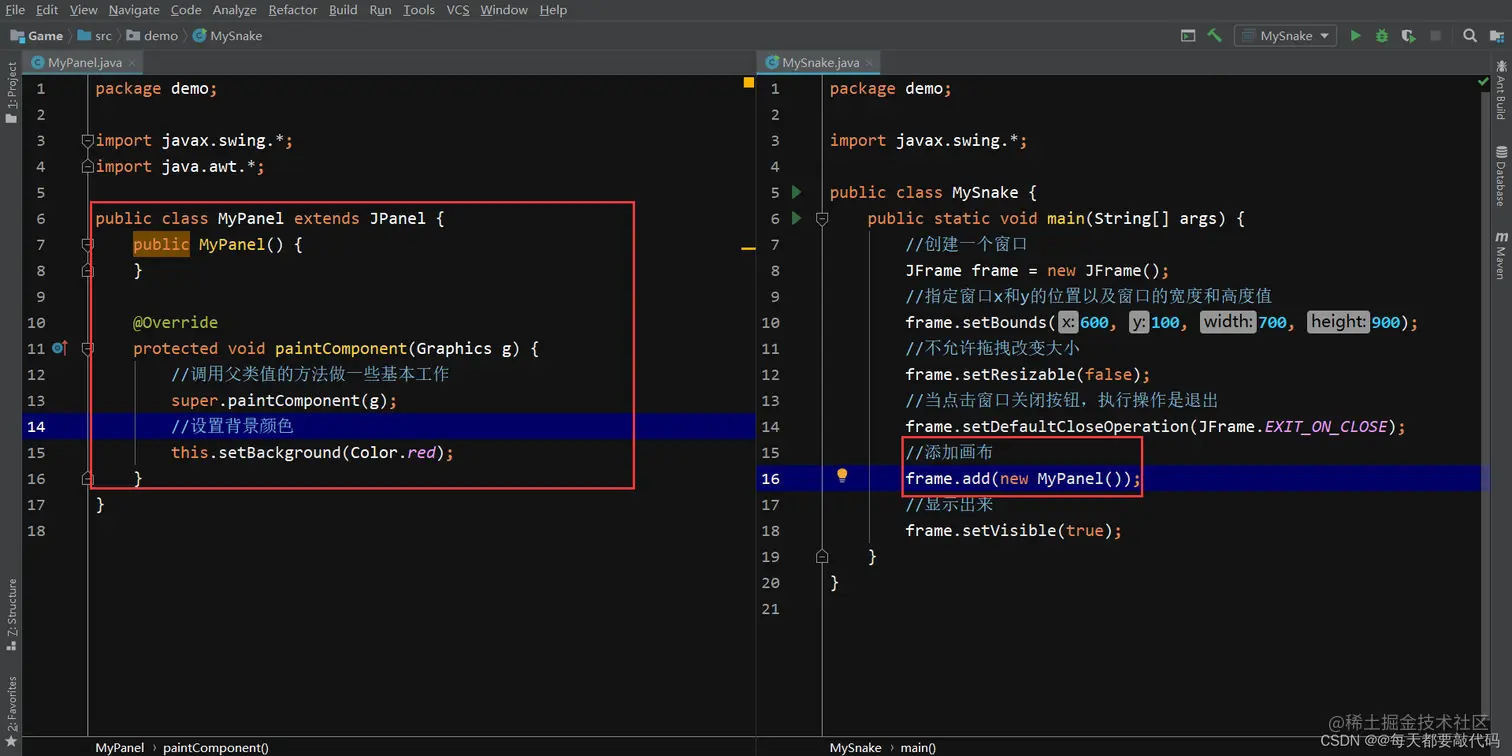Click EXIT_ON_CLOSE constant in MySnake

click(x=1326, y=426)
